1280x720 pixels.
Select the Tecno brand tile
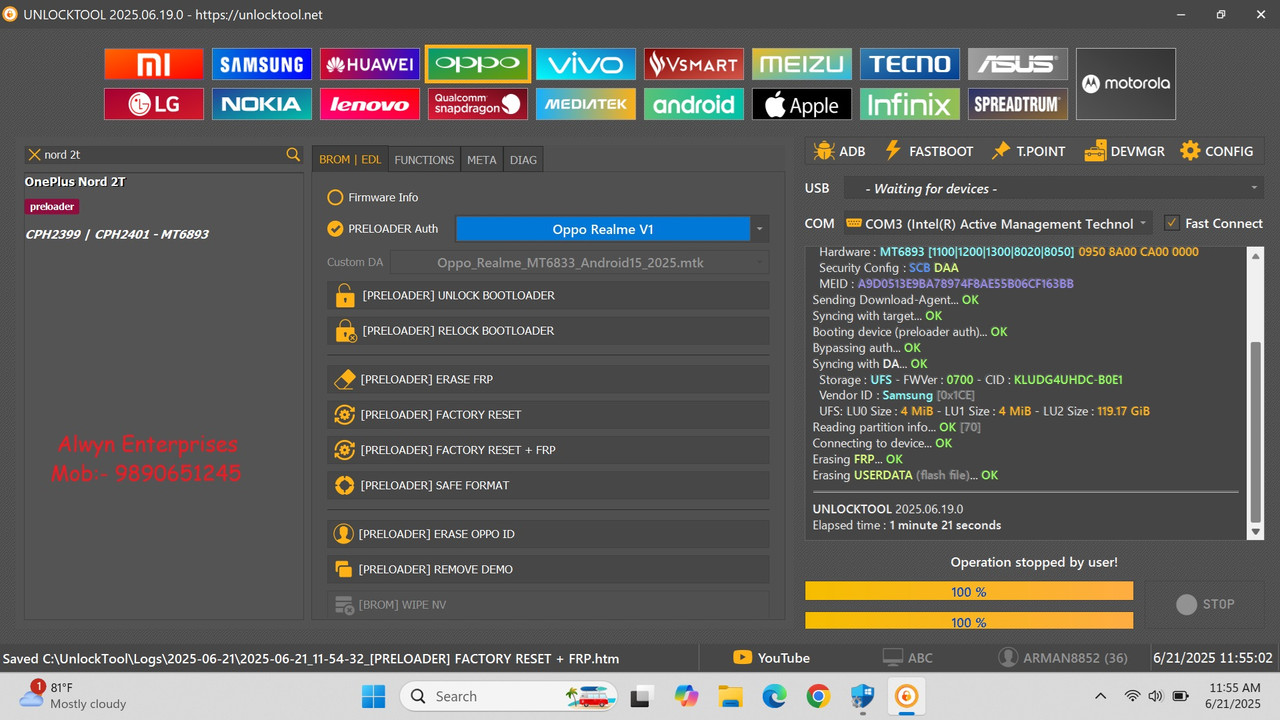point(910,64)
